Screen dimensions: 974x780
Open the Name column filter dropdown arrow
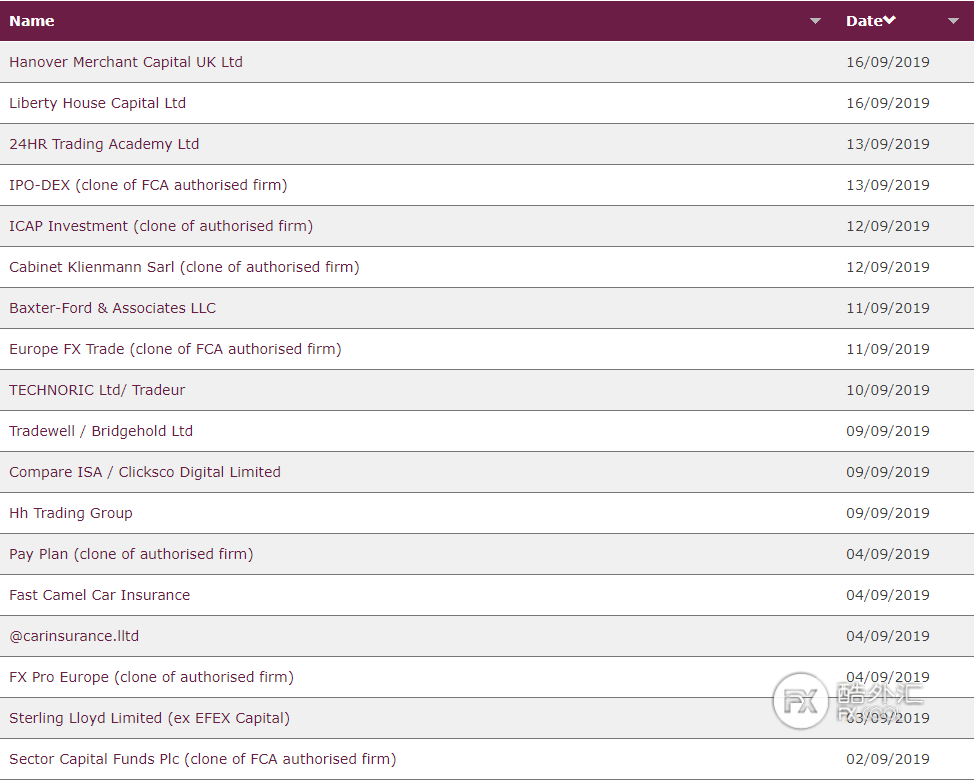[815, 21]
